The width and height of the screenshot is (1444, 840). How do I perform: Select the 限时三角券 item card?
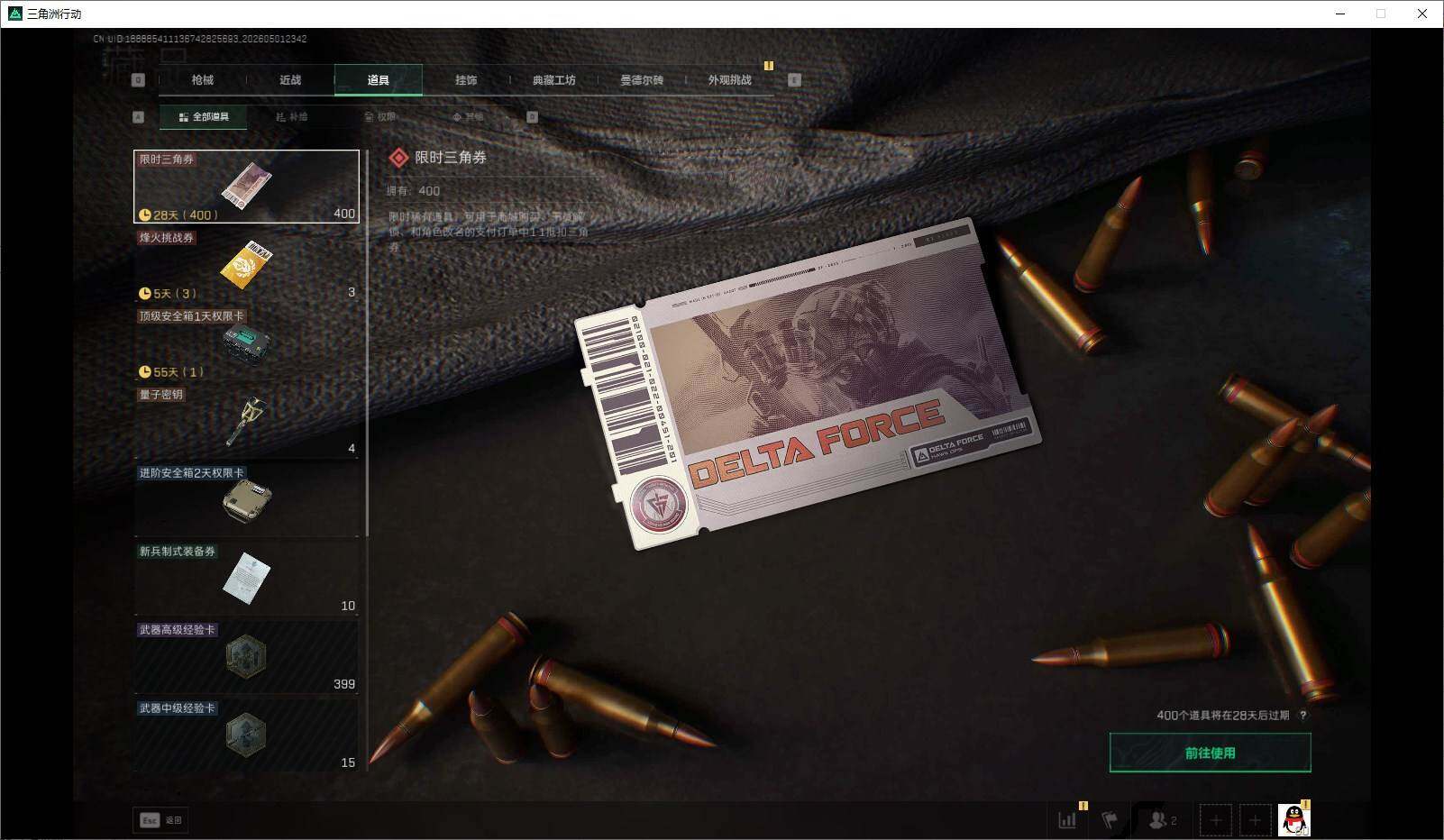(246, 187)
